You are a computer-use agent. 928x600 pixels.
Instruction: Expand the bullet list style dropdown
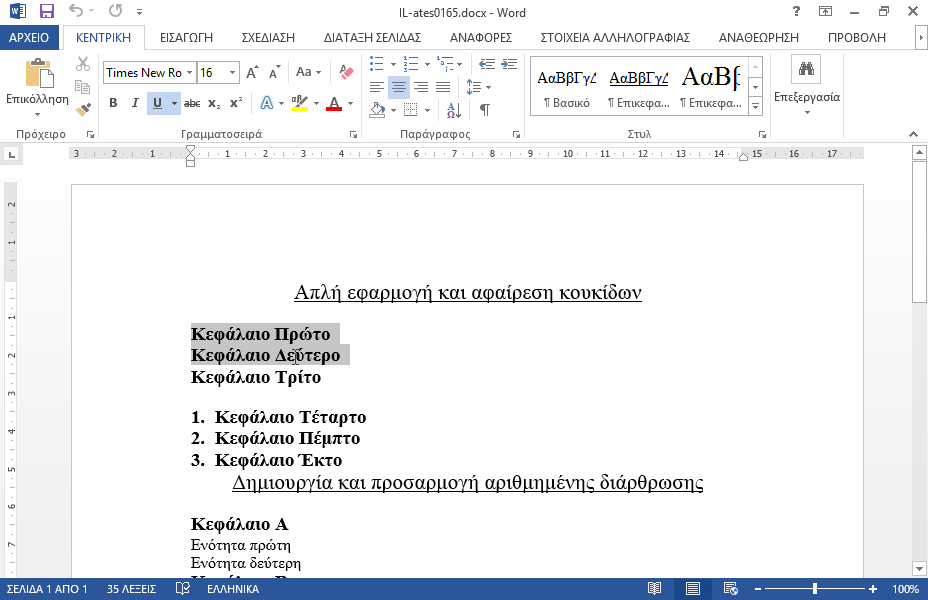pyautogui.click(x=393, y=64)
